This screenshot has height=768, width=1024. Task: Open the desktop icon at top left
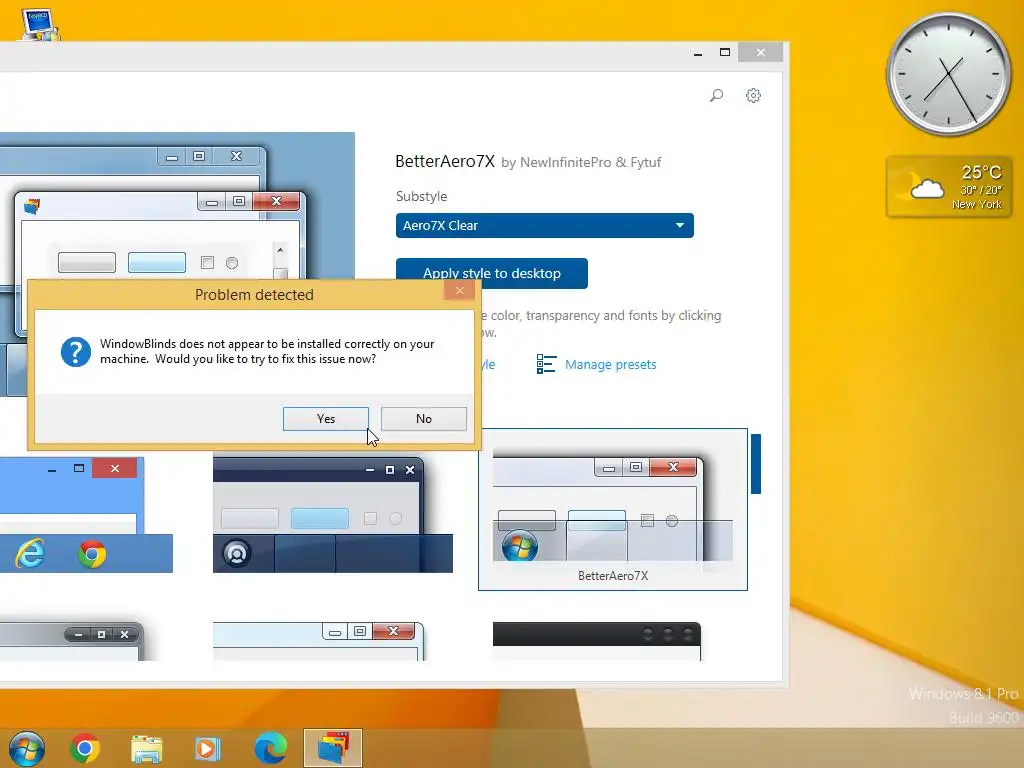[39, 23]
